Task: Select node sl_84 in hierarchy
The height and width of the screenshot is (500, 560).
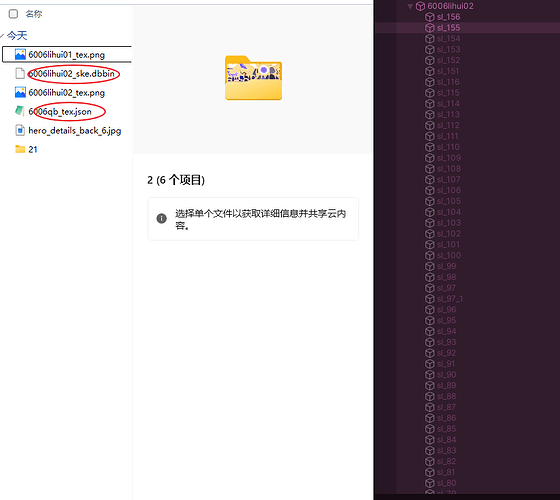Action: (x=446, y=439)
